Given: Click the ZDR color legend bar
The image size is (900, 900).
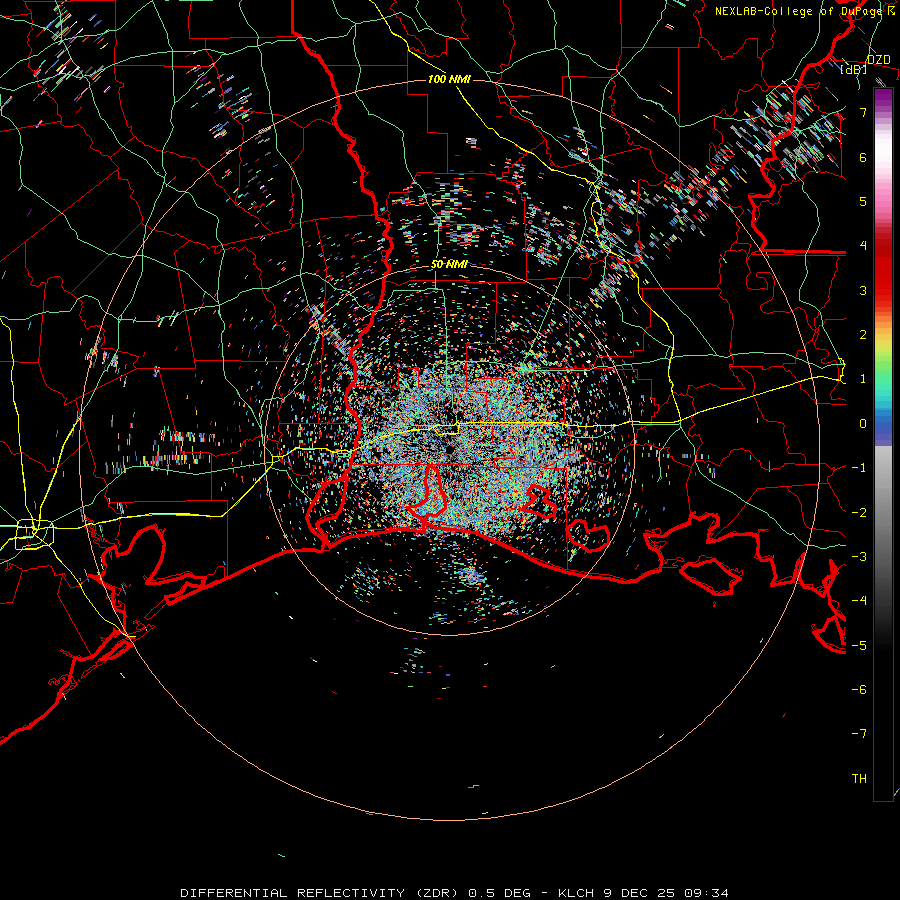Looking at the screenshot, I should click(883, 444).
